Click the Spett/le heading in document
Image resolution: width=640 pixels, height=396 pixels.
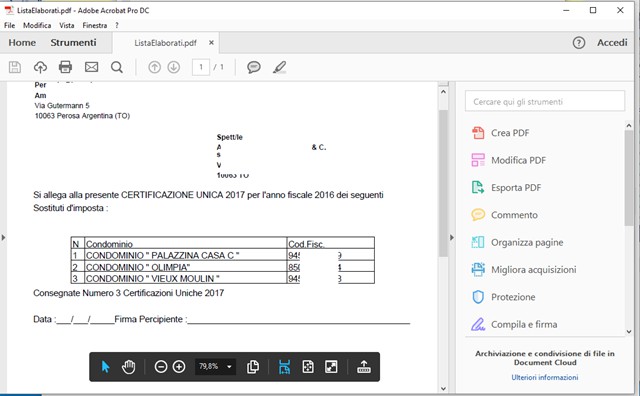click(x=229, y=137)
